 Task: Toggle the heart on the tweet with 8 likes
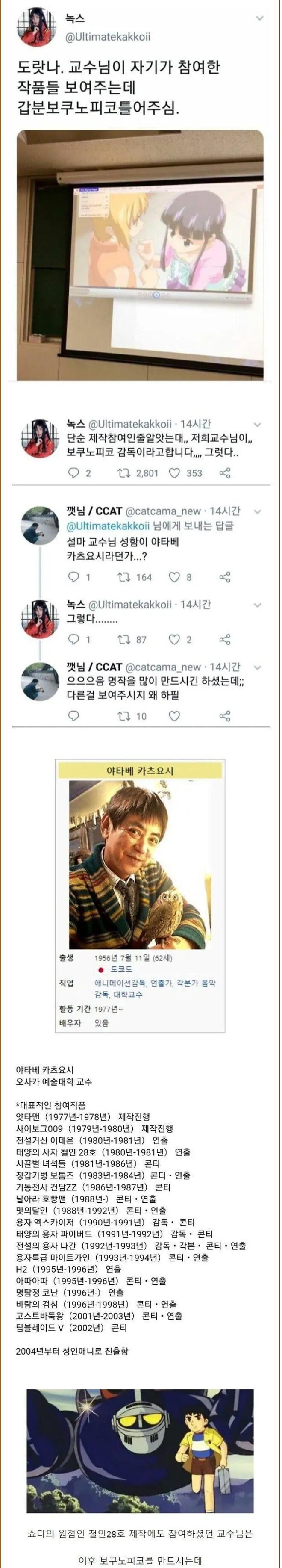point(174,576)
